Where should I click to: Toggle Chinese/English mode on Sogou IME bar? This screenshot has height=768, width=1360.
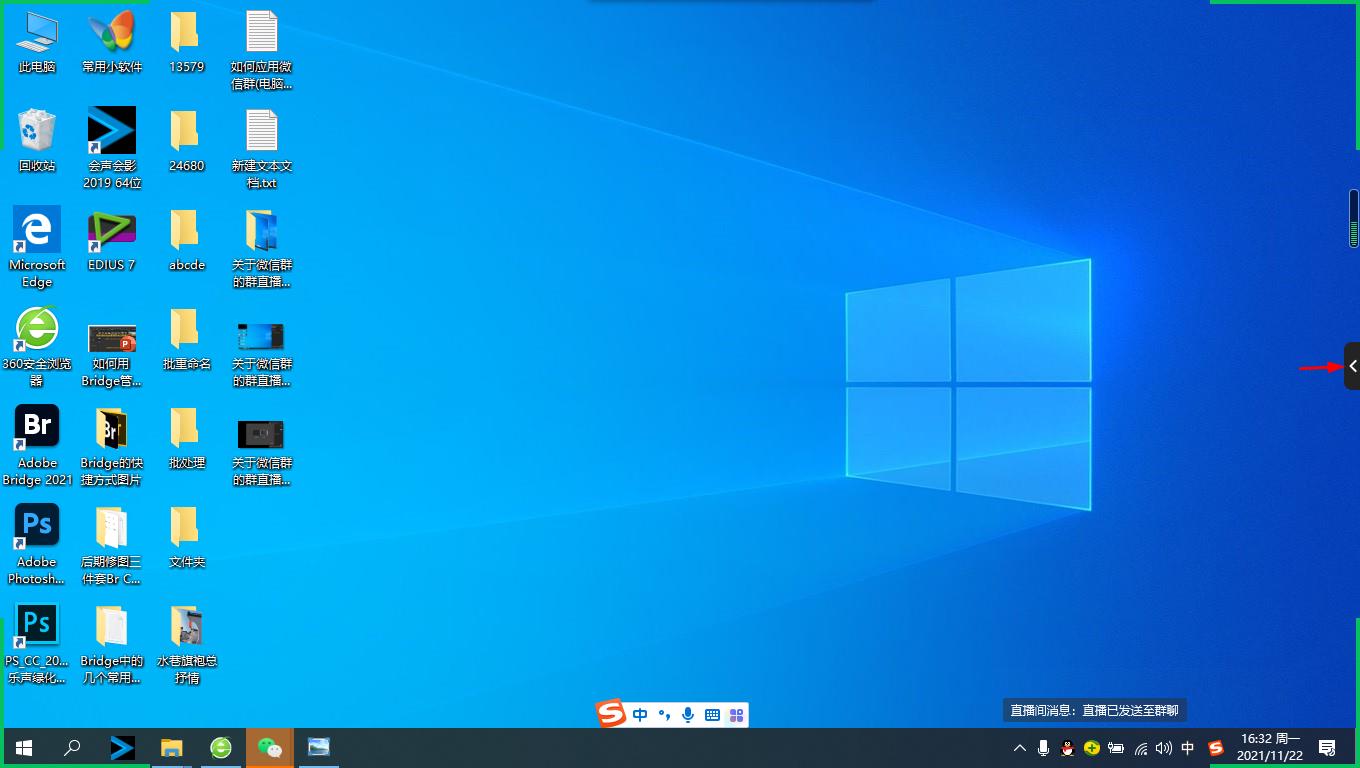coord(640,715)
